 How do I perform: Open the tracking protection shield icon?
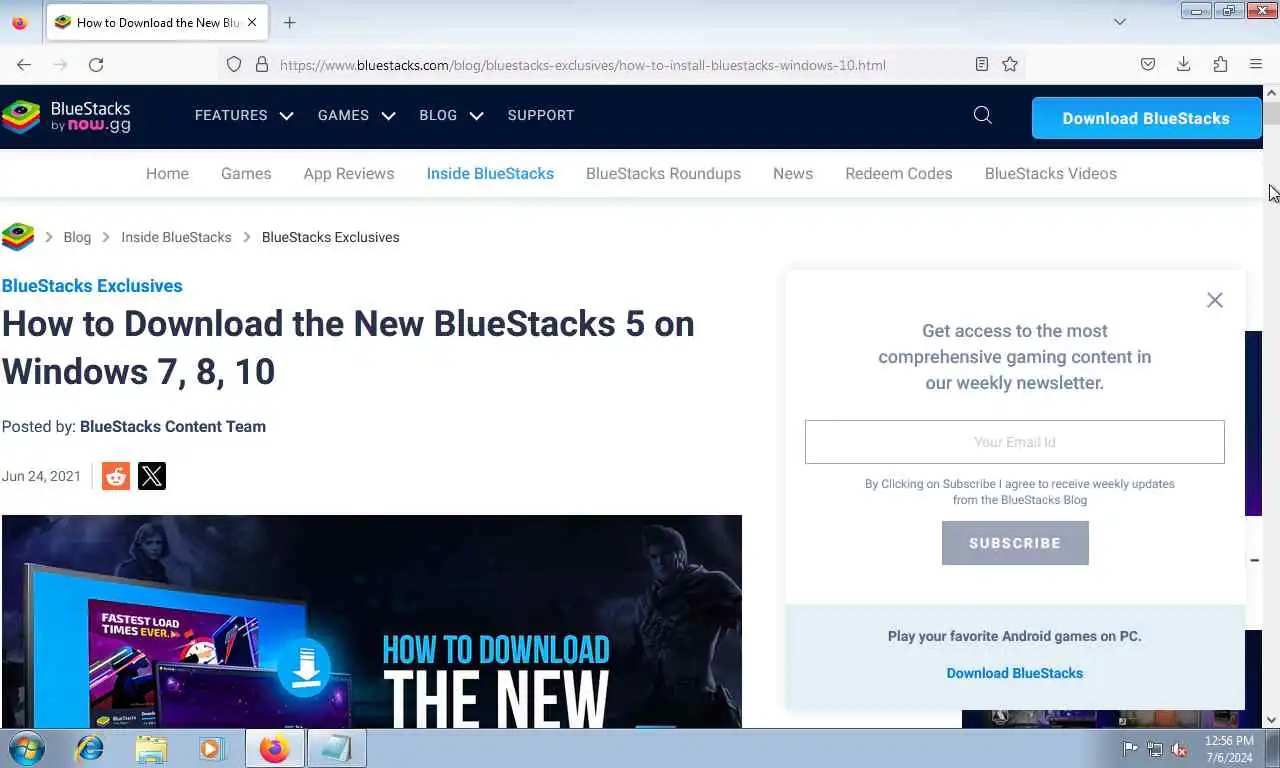tap(234, 64)
